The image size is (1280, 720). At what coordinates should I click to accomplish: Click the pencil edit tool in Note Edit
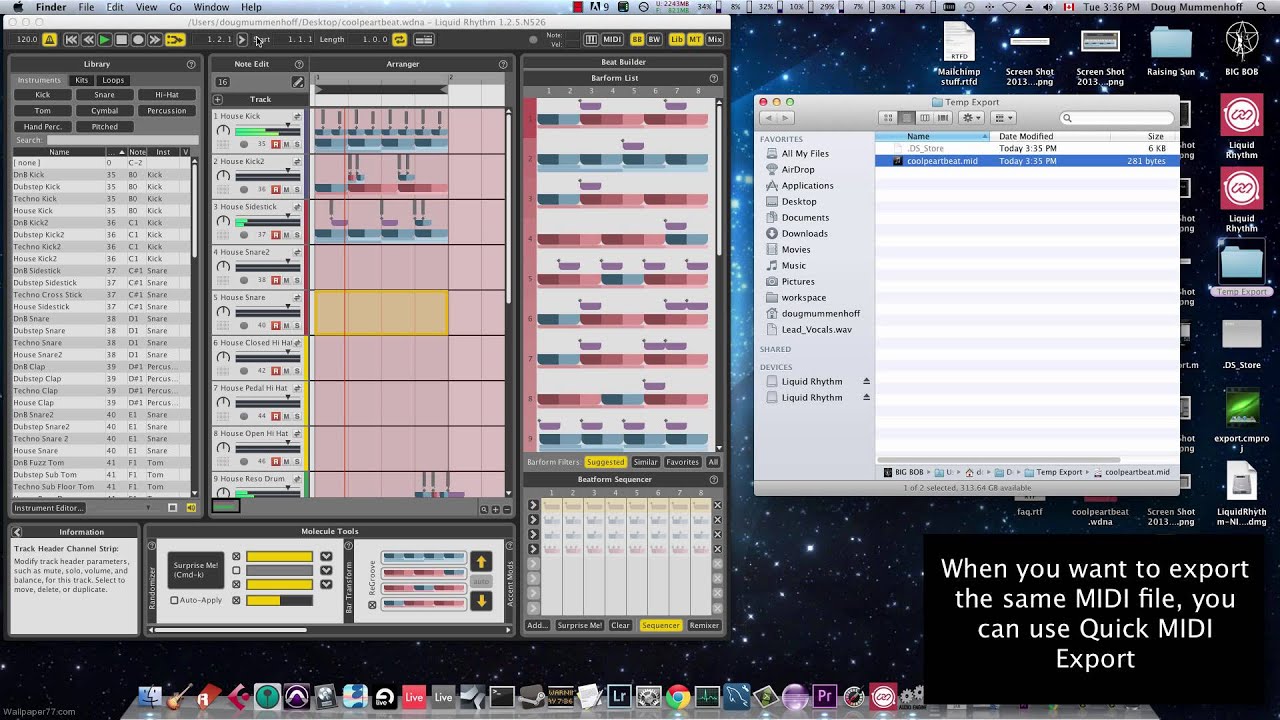tap(297, 82)
